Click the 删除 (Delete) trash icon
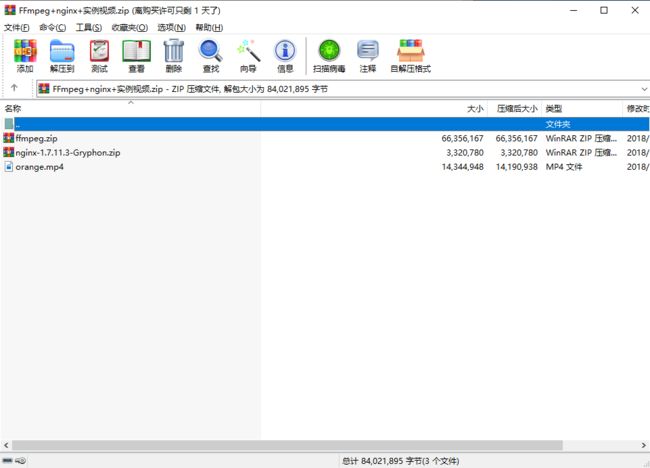 click(x=173, y=51)
